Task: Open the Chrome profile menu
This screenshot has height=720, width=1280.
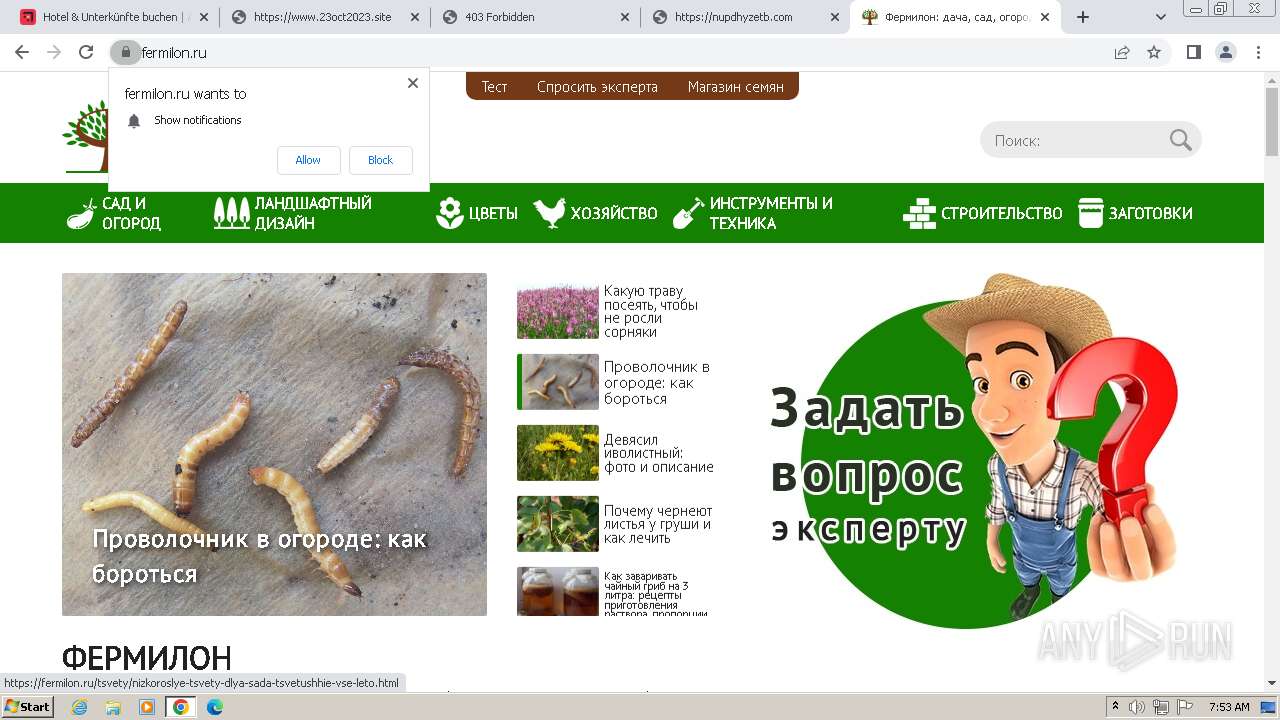Action: (1225, 52)
